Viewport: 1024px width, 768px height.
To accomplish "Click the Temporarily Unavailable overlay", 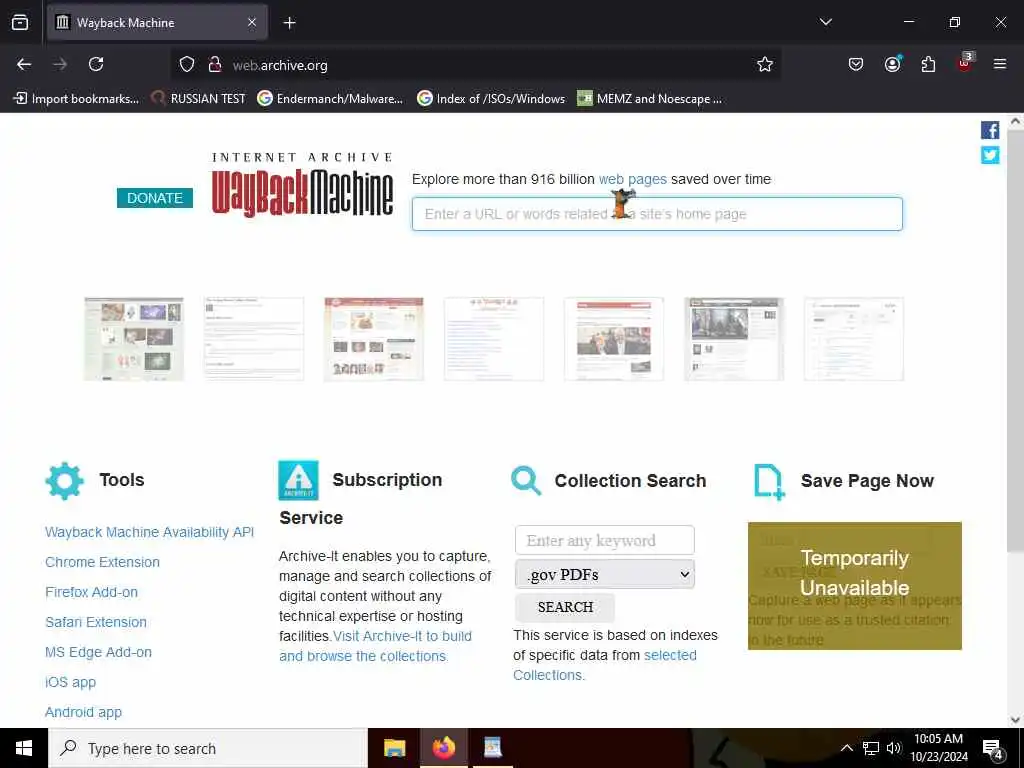I will pyautogui.click(x=855, y=586).
